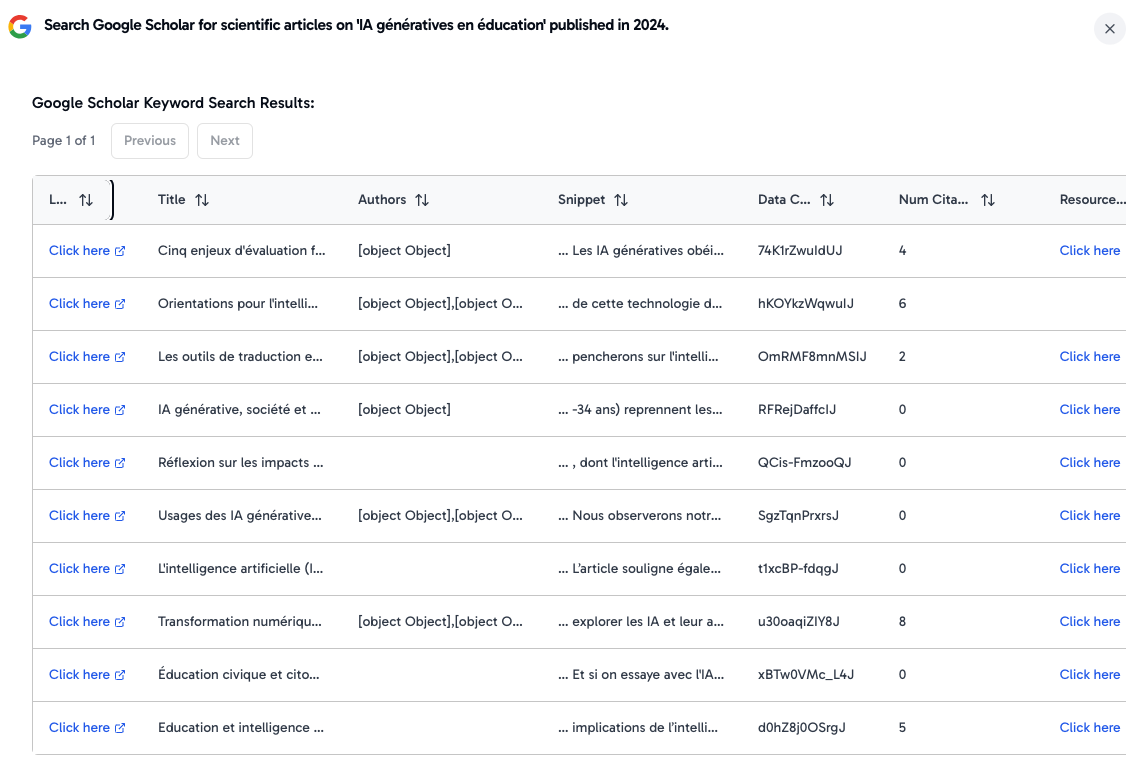This screenshot has height=774, width=1133.
Task: Click the Éducation civique title cell
Action: pos(240,675)
